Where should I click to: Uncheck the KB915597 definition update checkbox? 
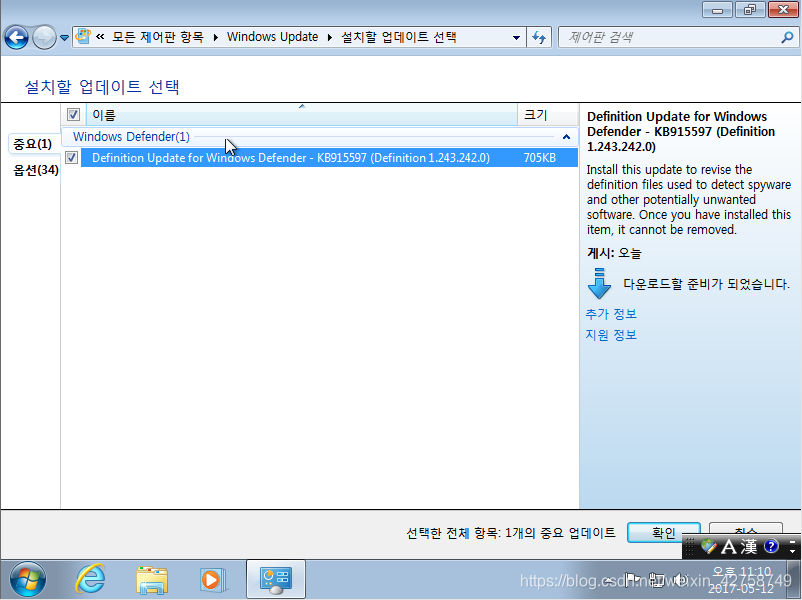(72, 158)
